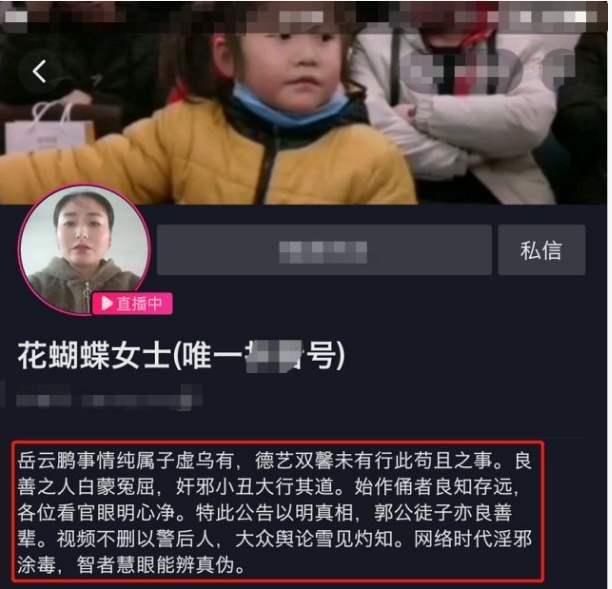This screenshot has width=612, height=589.
Task: Tap the blurred text inside the follow button
Action: pyautogui.click(x=323, y=252)
